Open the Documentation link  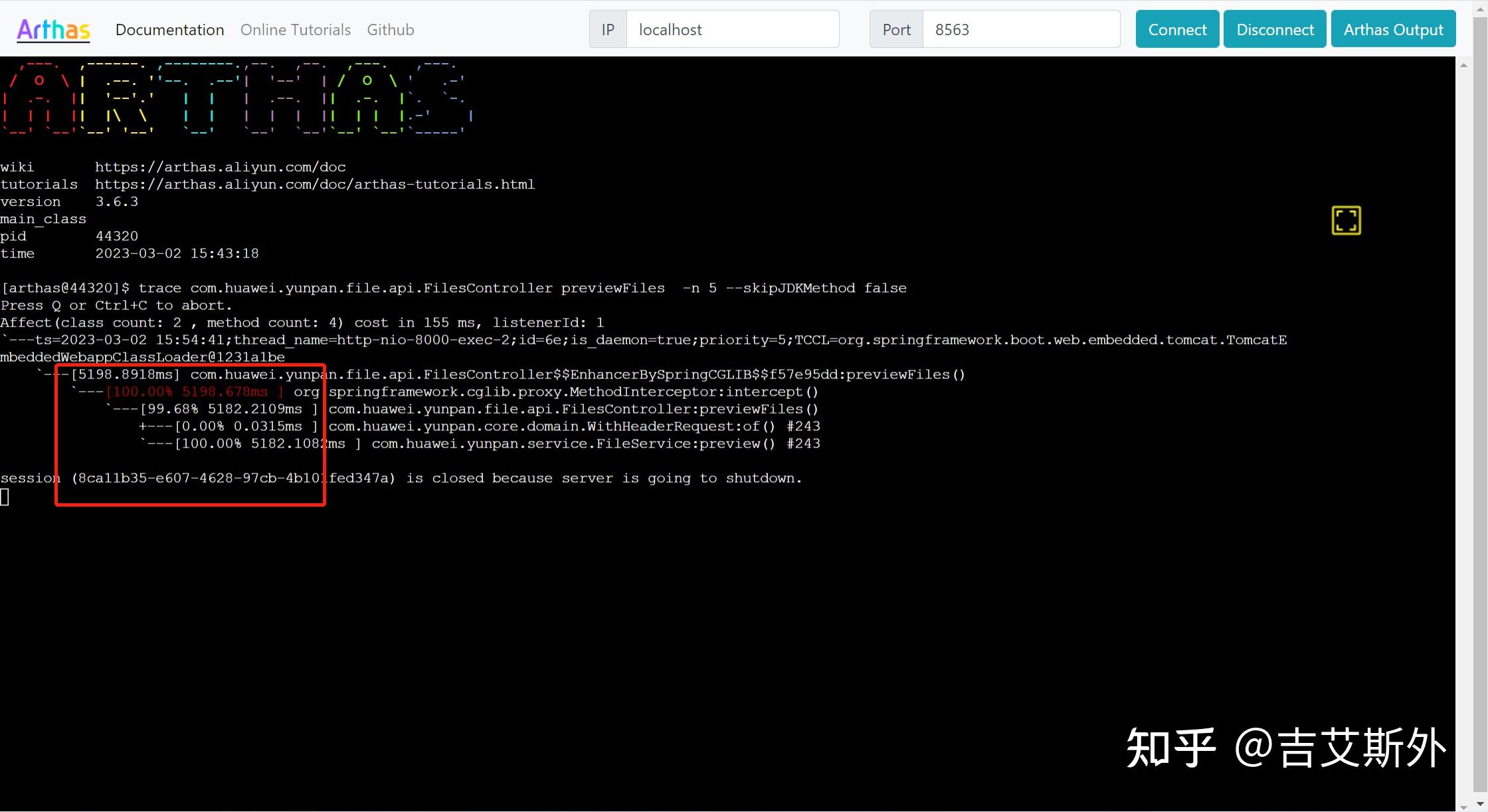[169, 29]
